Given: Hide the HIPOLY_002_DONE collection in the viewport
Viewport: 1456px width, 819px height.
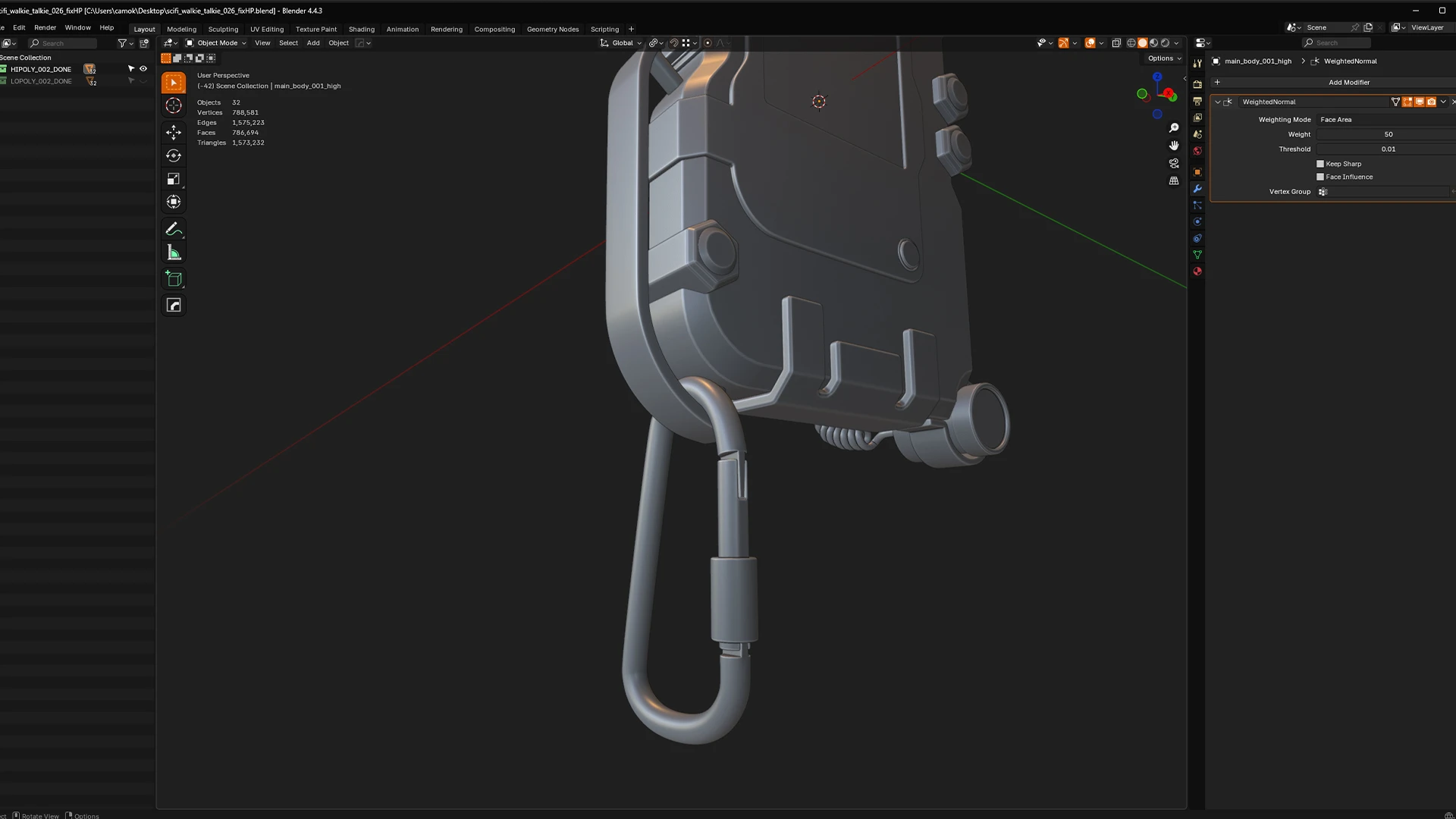Looking at the screenshot, I should [x=143, y=69].
